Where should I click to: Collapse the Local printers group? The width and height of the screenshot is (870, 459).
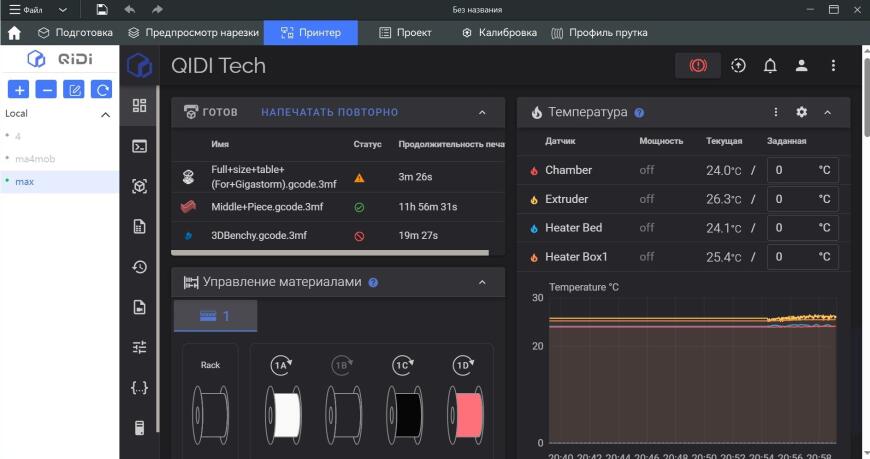coord(105,114)
